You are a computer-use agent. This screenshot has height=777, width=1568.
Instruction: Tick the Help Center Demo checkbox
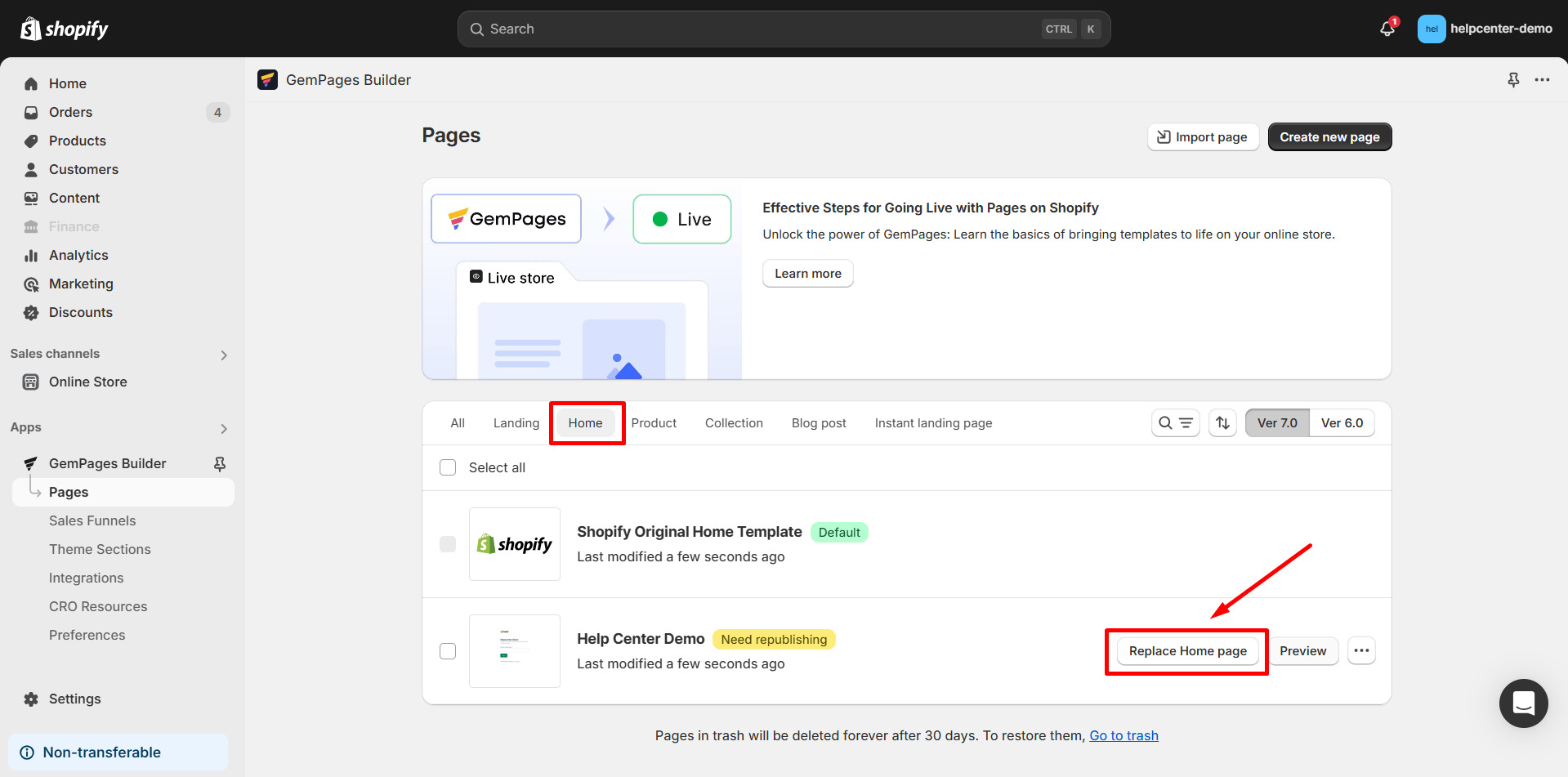click(x=448, y=651)
